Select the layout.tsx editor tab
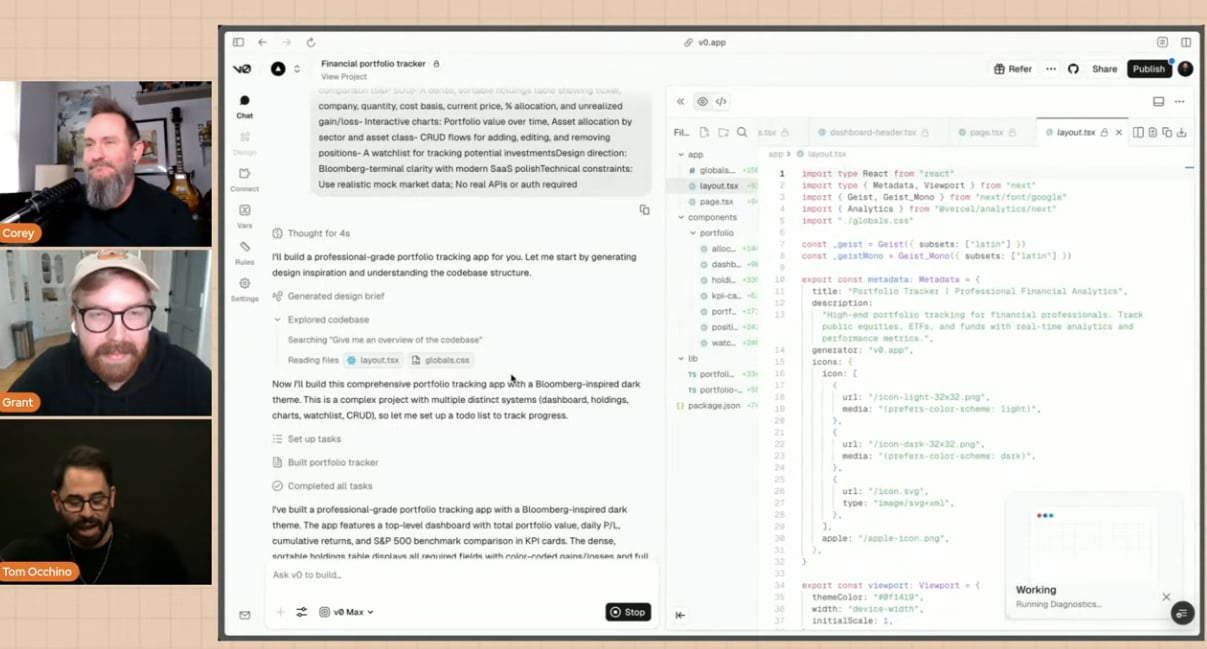Image resolution: width=1207 pixels, height=649 pixels. pos(1075,132)
